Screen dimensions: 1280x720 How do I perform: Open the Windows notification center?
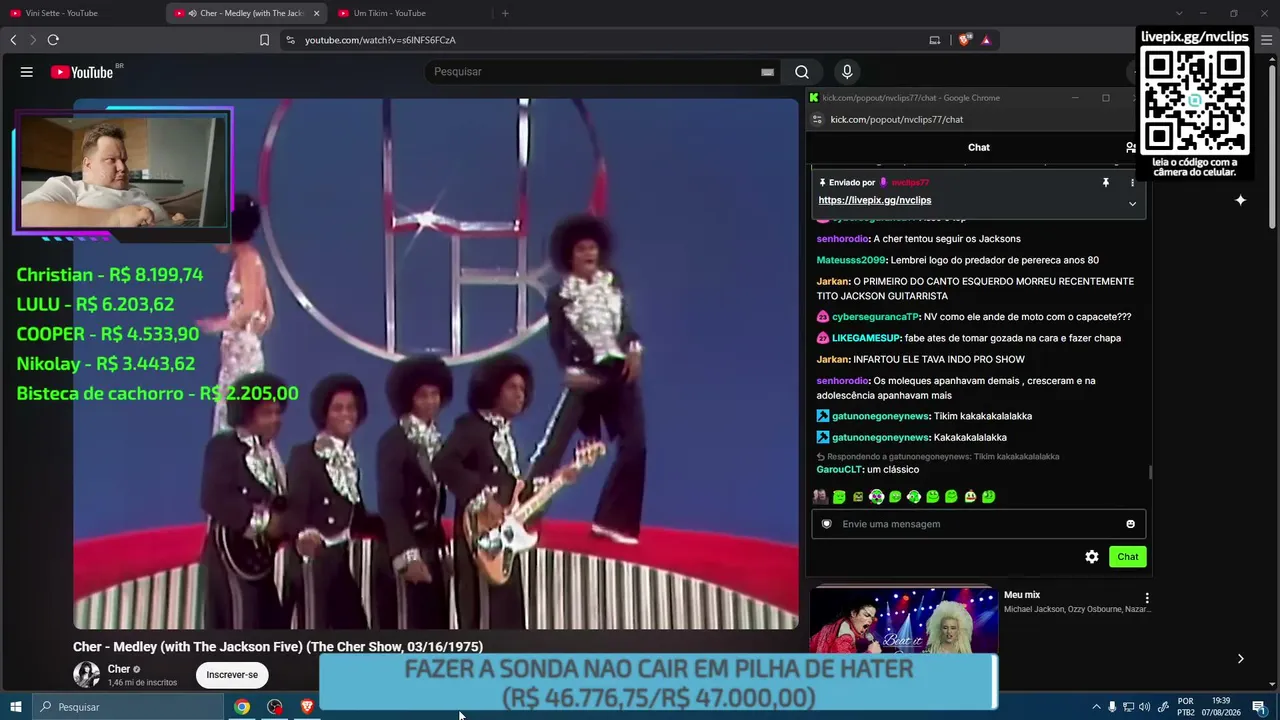1259,707
